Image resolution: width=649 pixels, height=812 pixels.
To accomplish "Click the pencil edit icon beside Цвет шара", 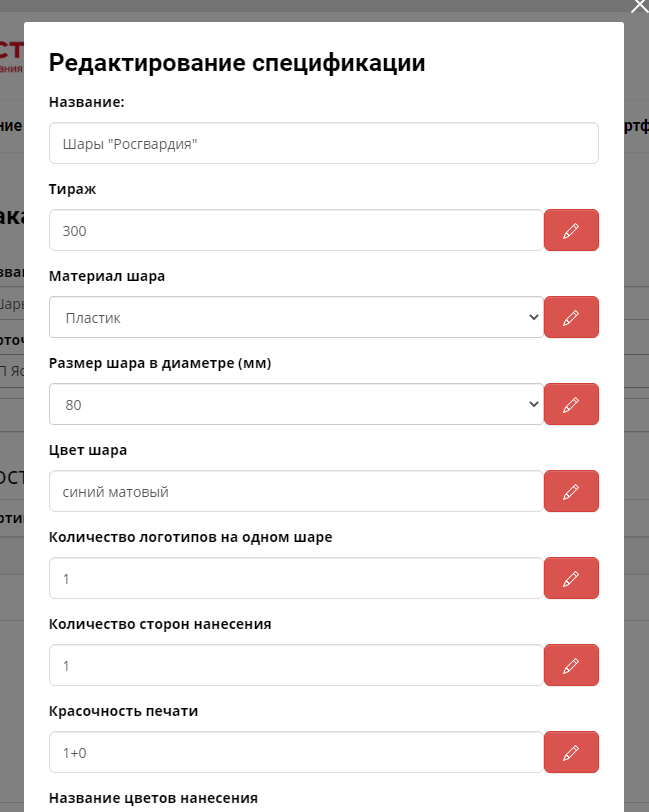I will coord(571,492).
